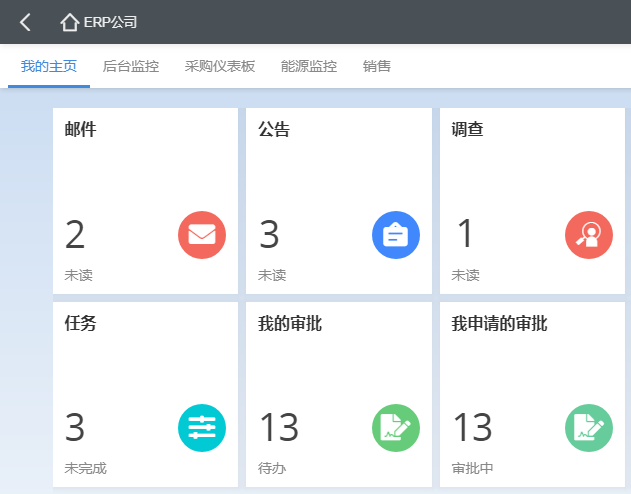This screenshot has height=494, width=631.
Task: Click the back arrow in header
Action: click(x=26, y=22)
